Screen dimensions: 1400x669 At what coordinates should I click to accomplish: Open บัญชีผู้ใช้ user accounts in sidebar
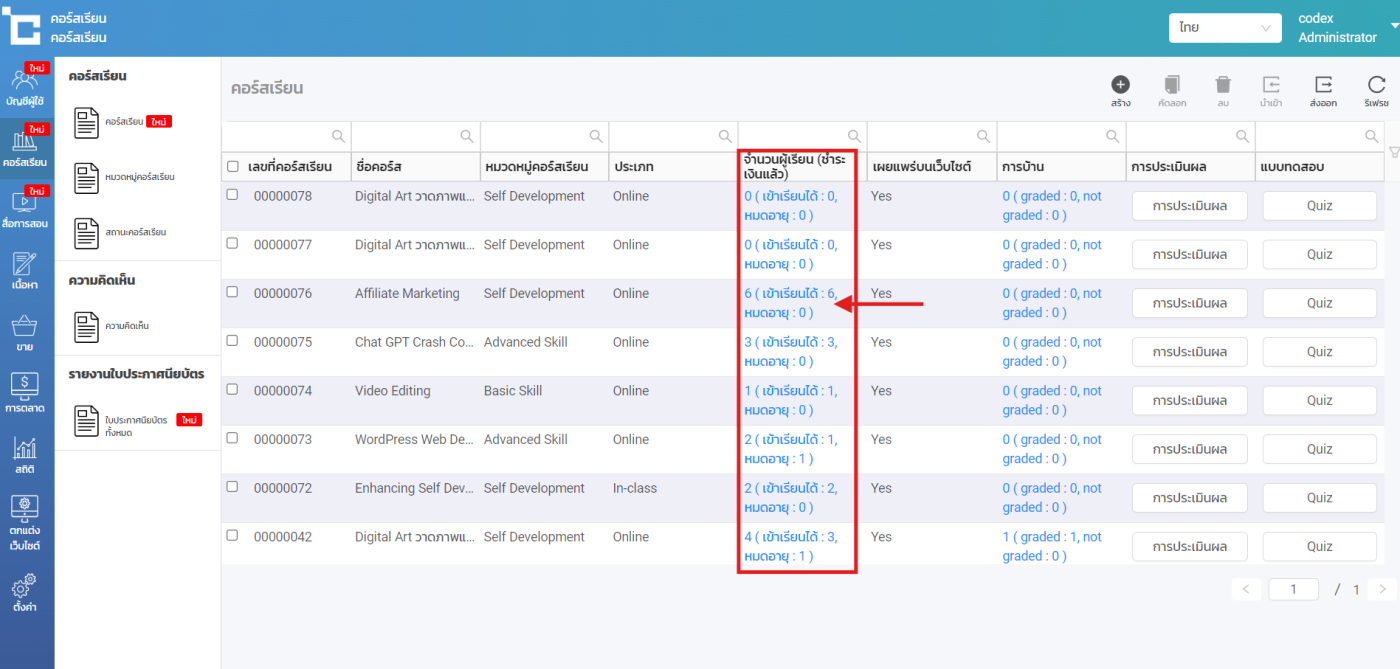point(26,87)
